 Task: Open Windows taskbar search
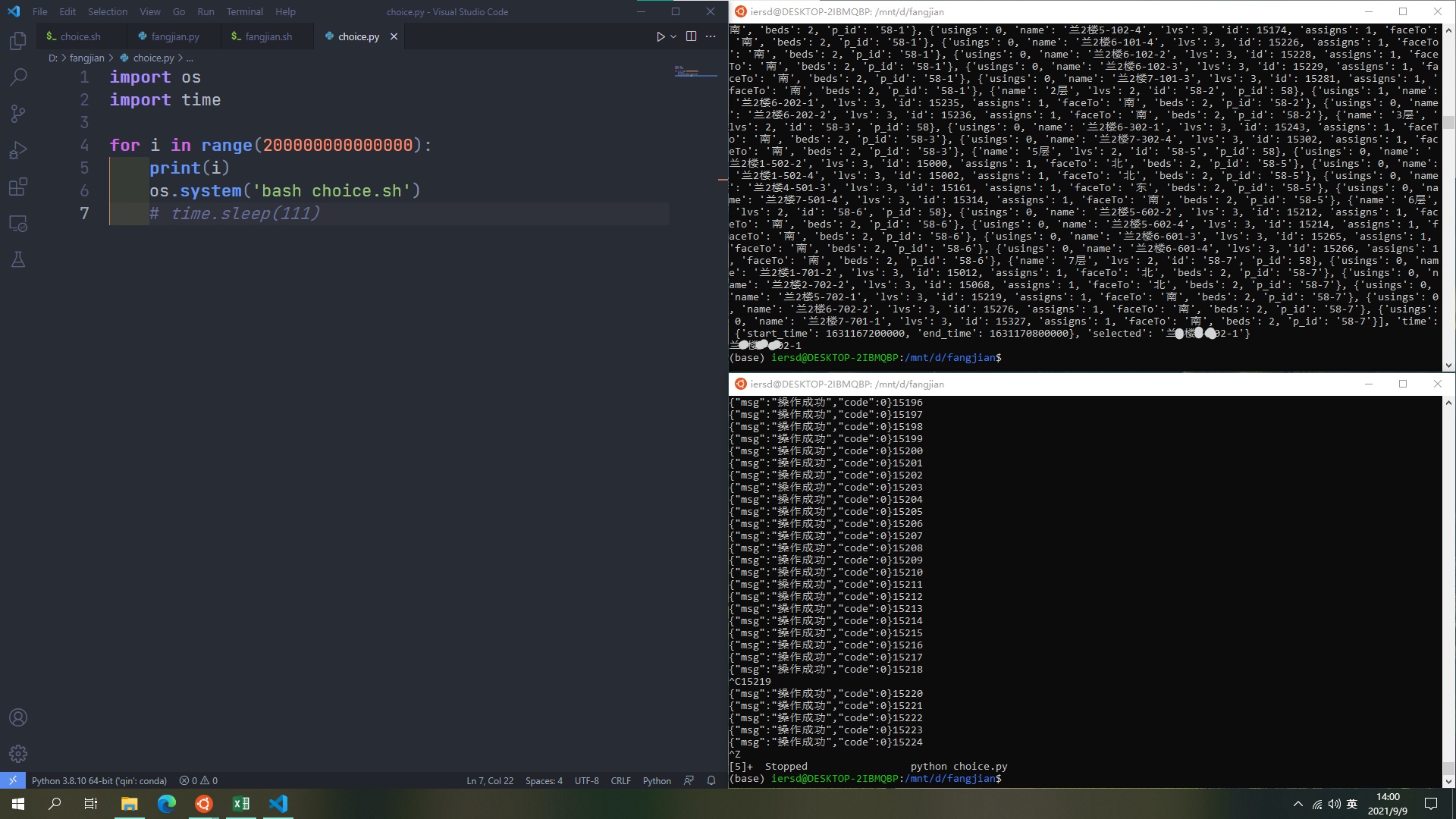pyautogui.click(x=55, y=804)
